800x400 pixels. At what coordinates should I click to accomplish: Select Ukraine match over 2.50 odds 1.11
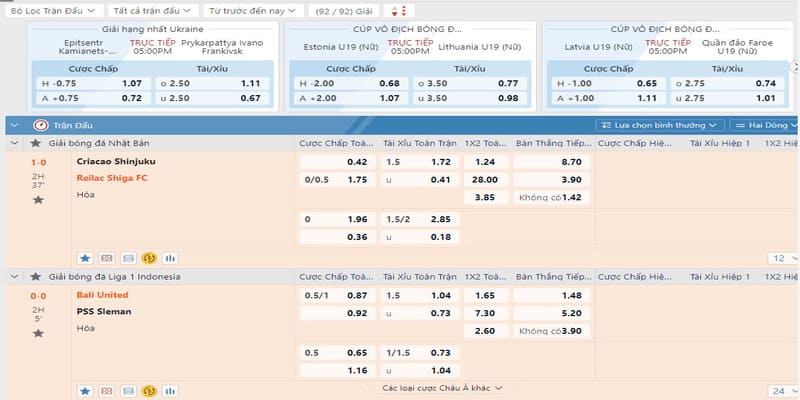tap(213, 84)
